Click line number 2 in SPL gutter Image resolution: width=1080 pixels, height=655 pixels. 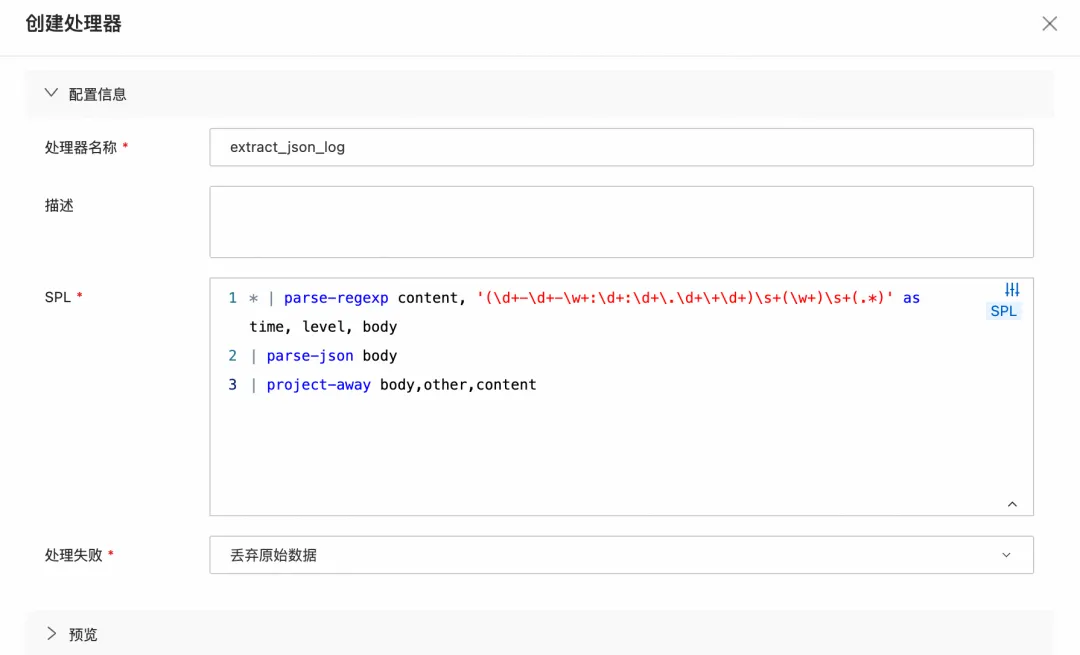[x=232, y=356]
